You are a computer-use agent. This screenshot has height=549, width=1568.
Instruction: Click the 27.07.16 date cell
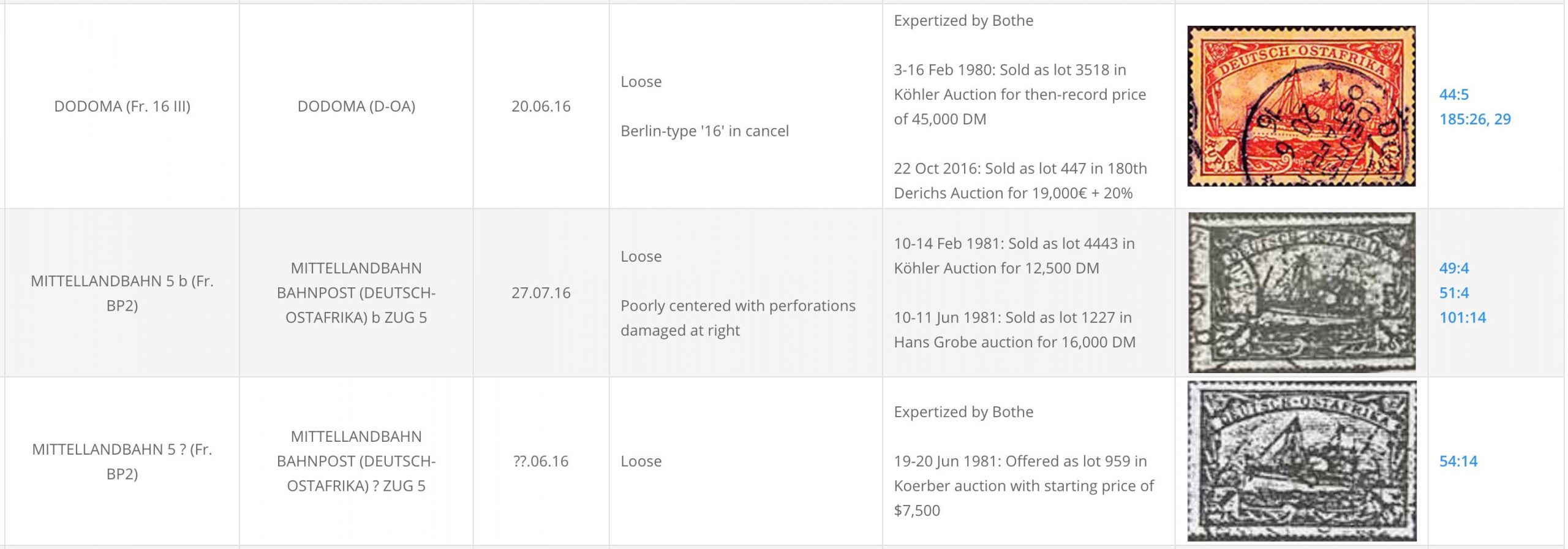[541, 292]
